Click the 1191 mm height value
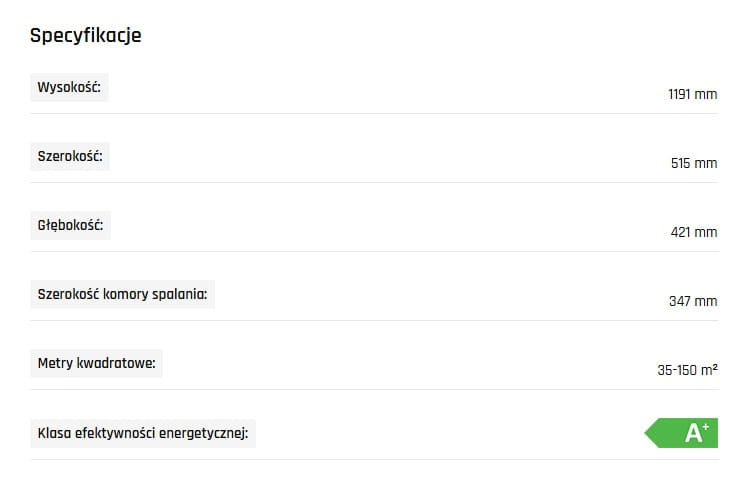The width and height of the screenshot is (746, 494). (x=693, y=95)
